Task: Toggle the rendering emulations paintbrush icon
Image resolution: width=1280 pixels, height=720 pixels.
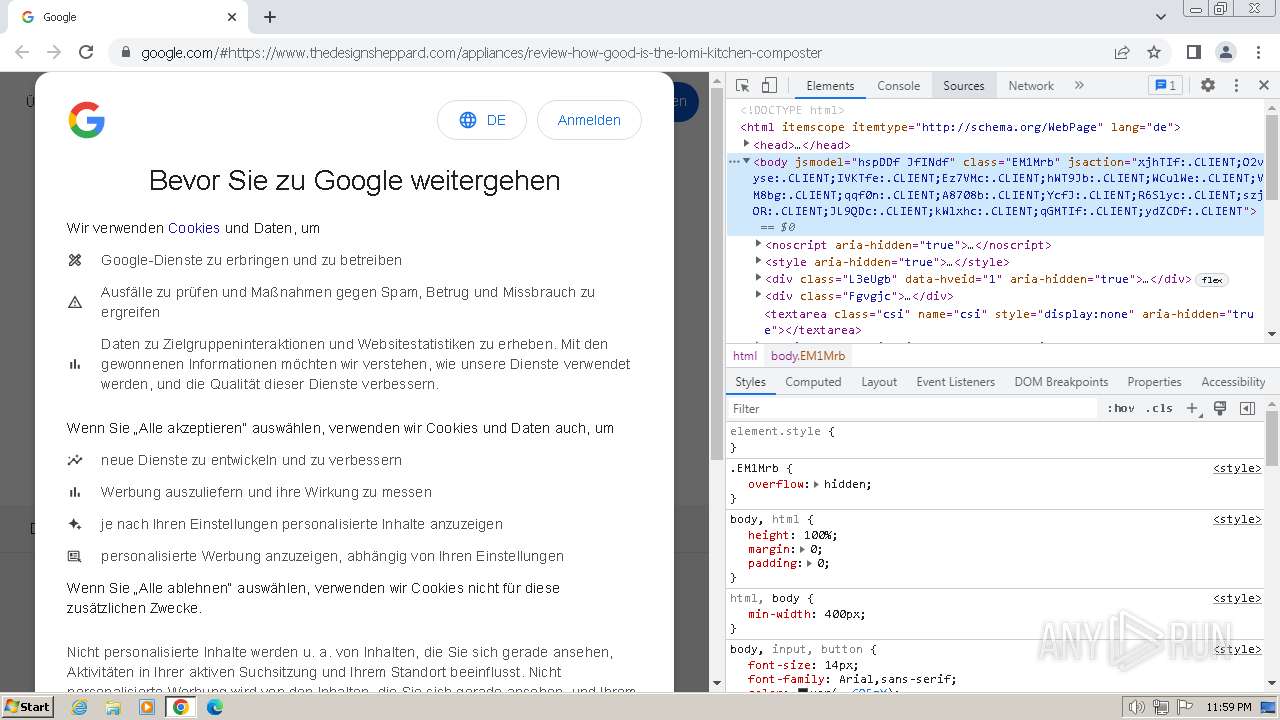Action: [x=1220, y=408]
